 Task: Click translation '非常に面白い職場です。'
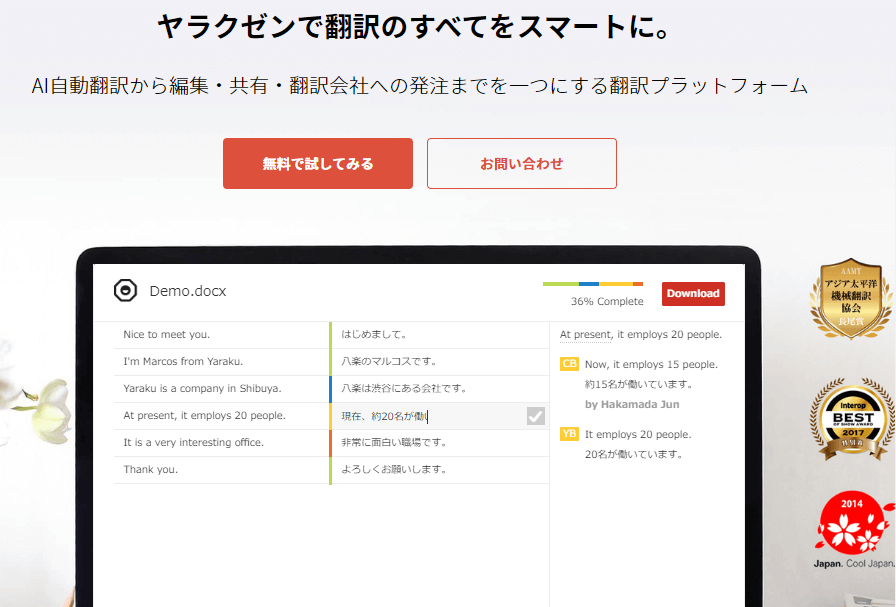point(394,442)
